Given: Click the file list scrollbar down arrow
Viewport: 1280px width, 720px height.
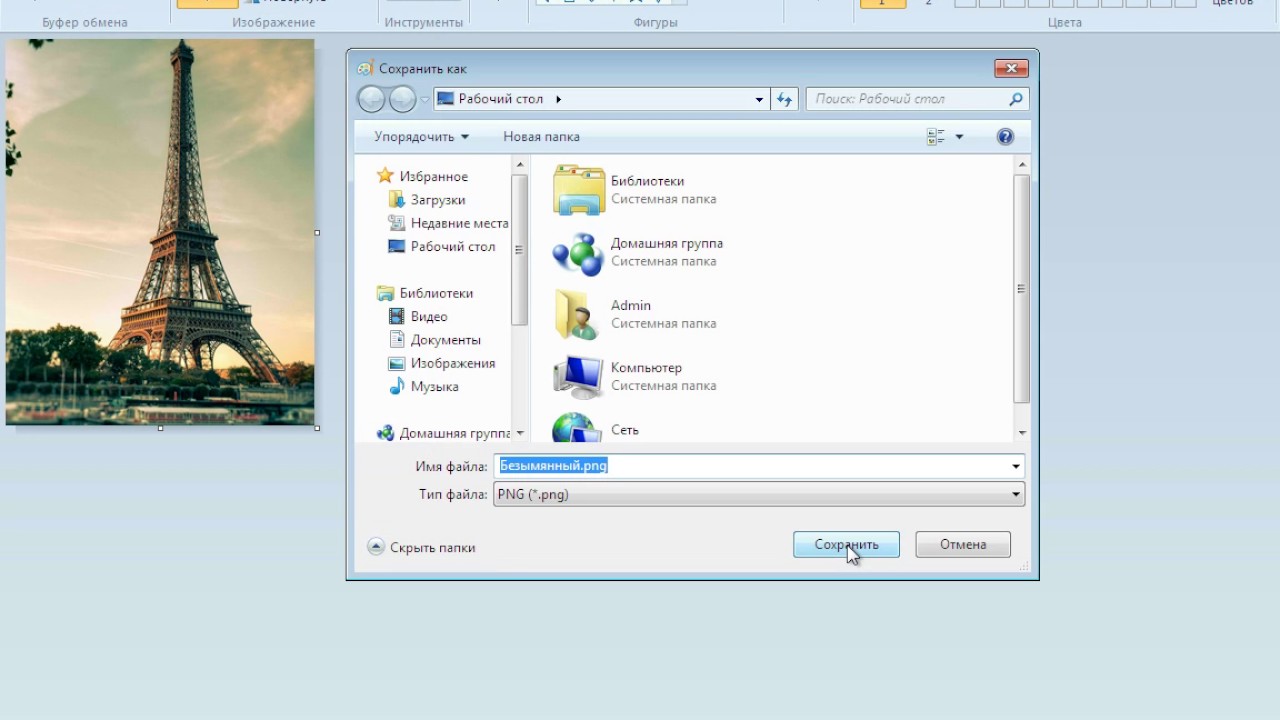Looking at the screenshot, I should 1022,433.
